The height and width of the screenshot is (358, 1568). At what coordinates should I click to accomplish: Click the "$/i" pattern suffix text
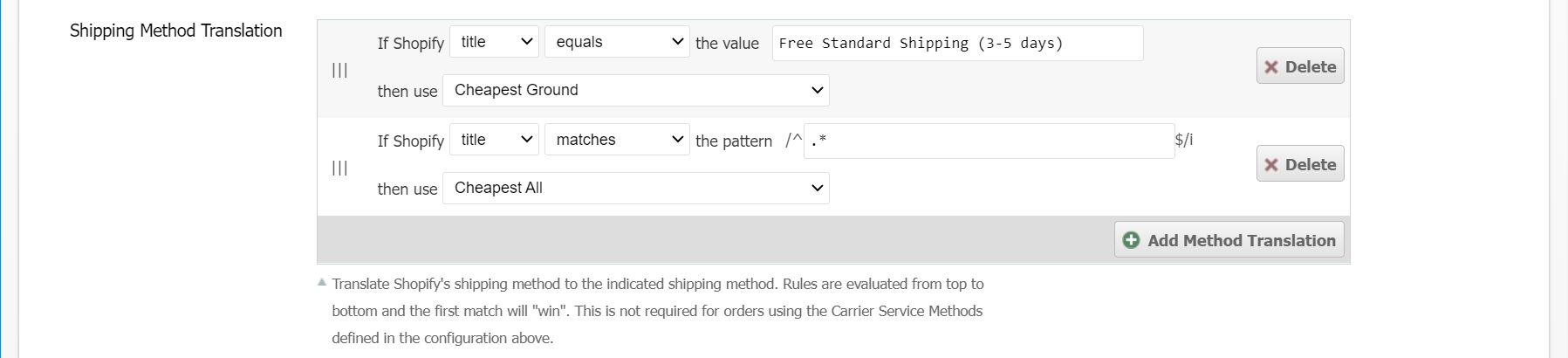[x=1184, y=140]
